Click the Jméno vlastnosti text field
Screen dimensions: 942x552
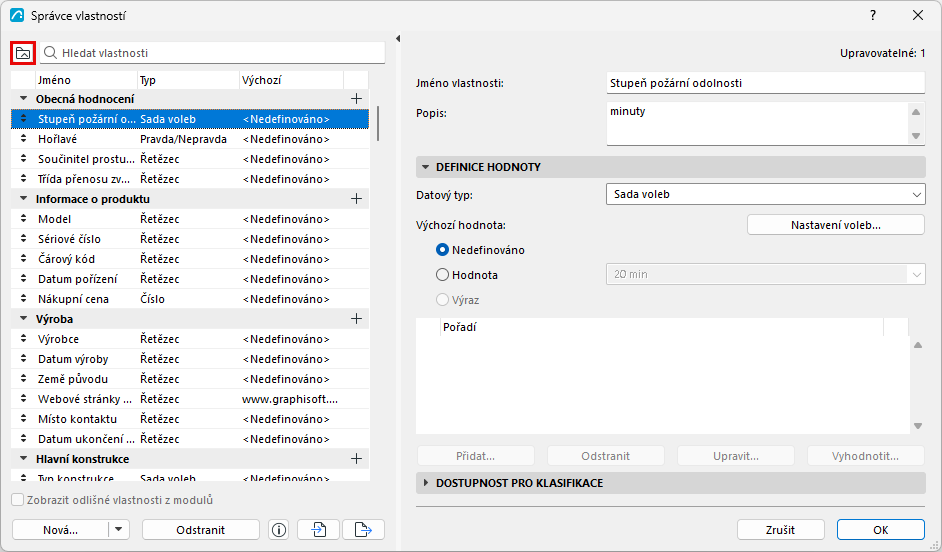coord(765,83)
